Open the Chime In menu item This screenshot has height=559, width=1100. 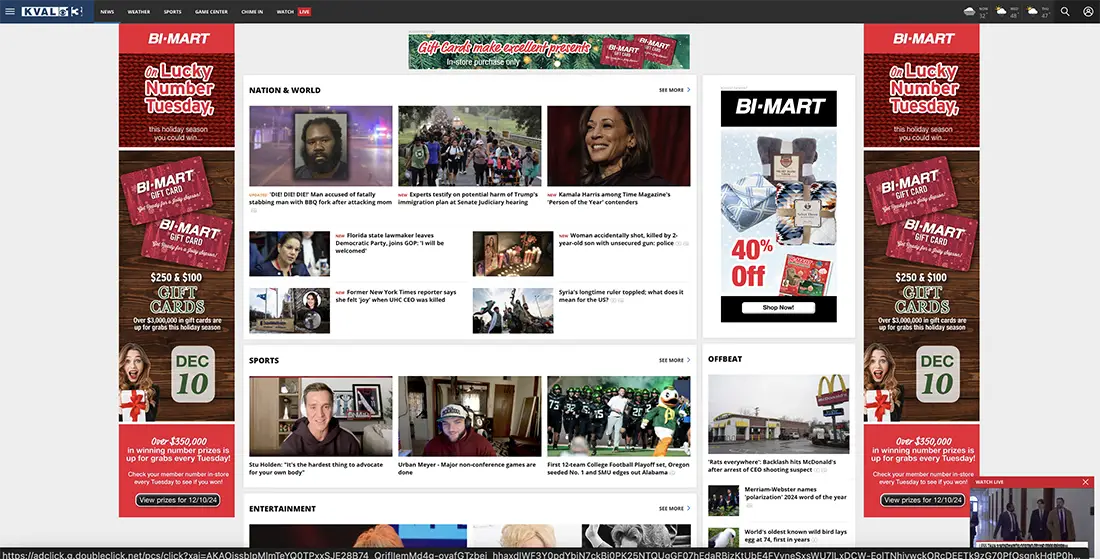[x=252, y=12]
